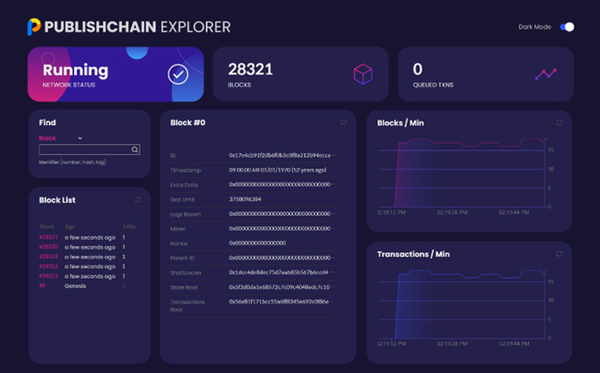Click the blocks cube icon
Image resolution: width=600 pixels, height=373 pixels.
click(x=363, y=74)
